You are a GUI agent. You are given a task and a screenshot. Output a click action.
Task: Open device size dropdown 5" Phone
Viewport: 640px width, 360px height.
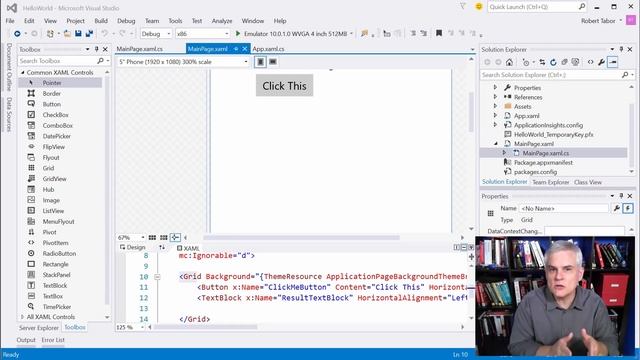[x=183, y=62]
